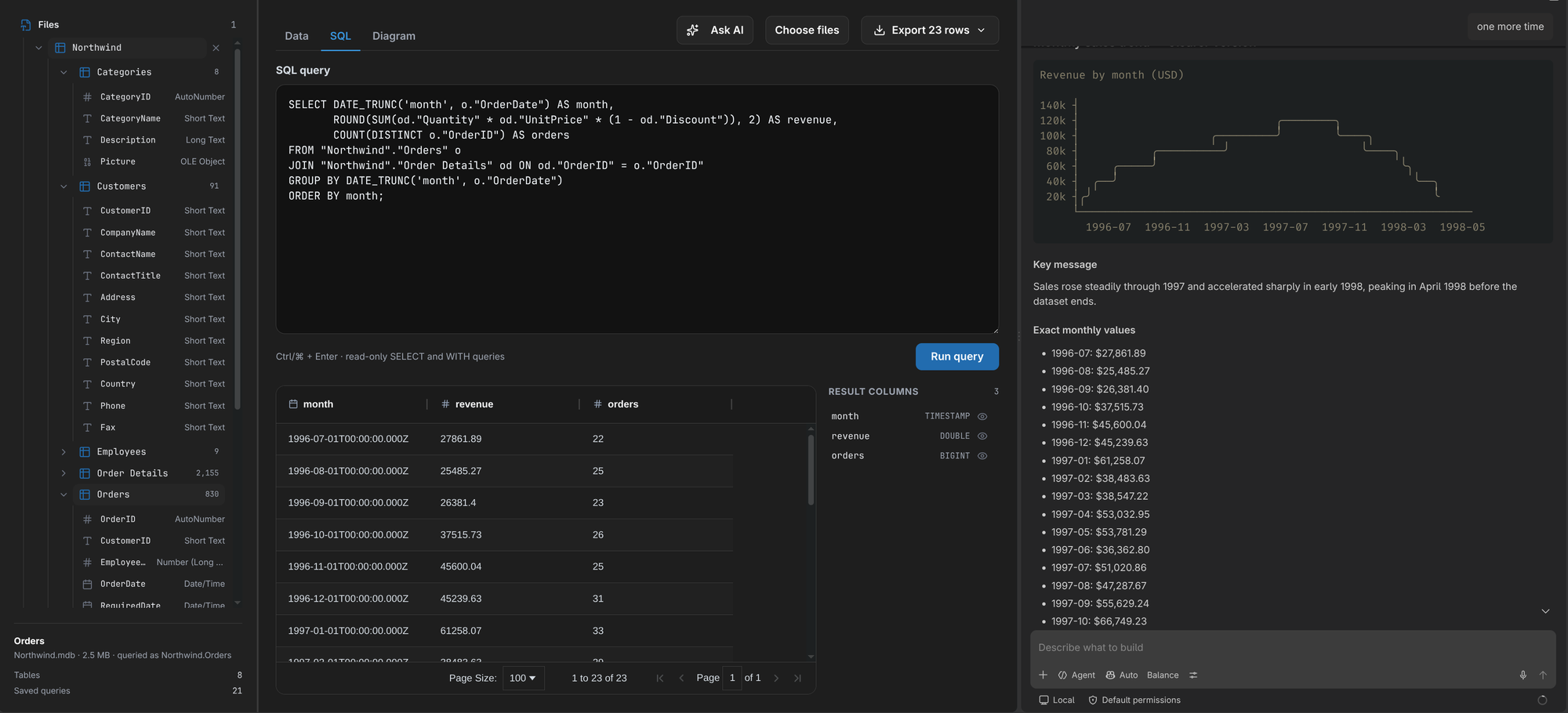The image size is (1568, 713).
Task: Click the orders cell showing 33
Action: 598,631
